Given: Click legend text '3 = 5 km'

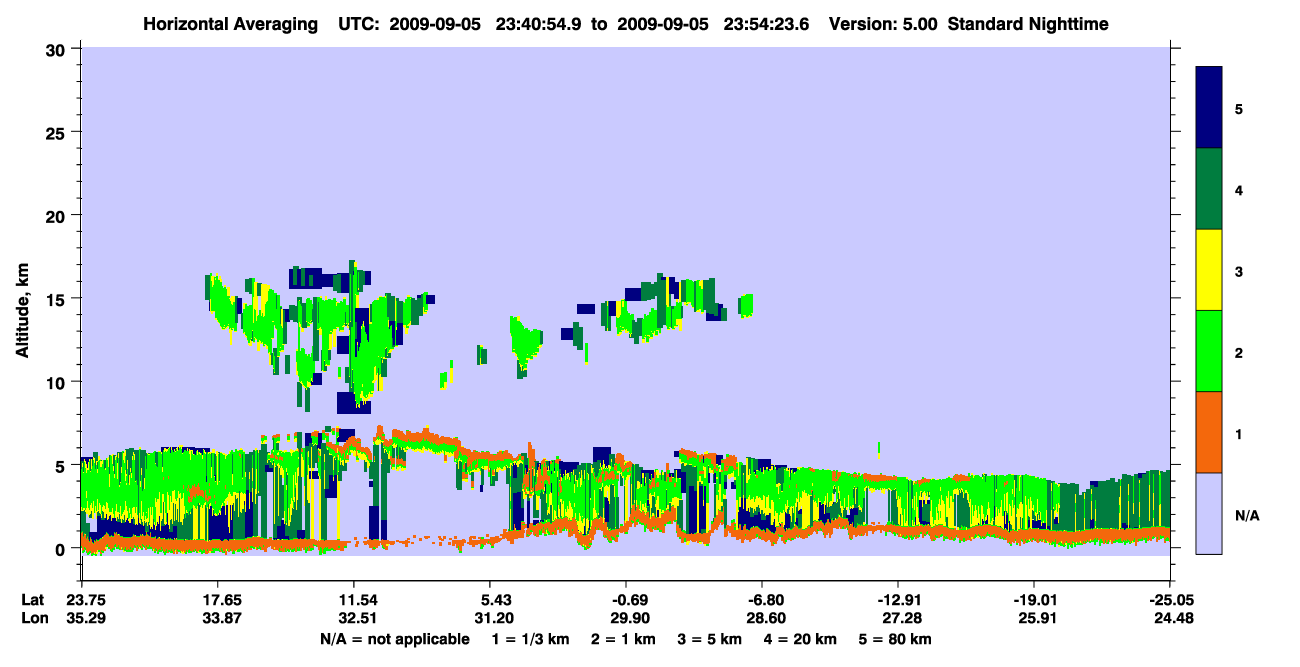Looking at the screenshot, I should [710, 639].
